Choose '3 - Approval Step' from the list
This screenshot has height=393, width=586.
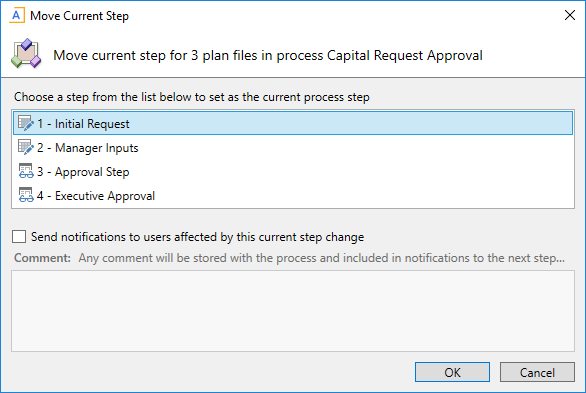tap(293, 171)
